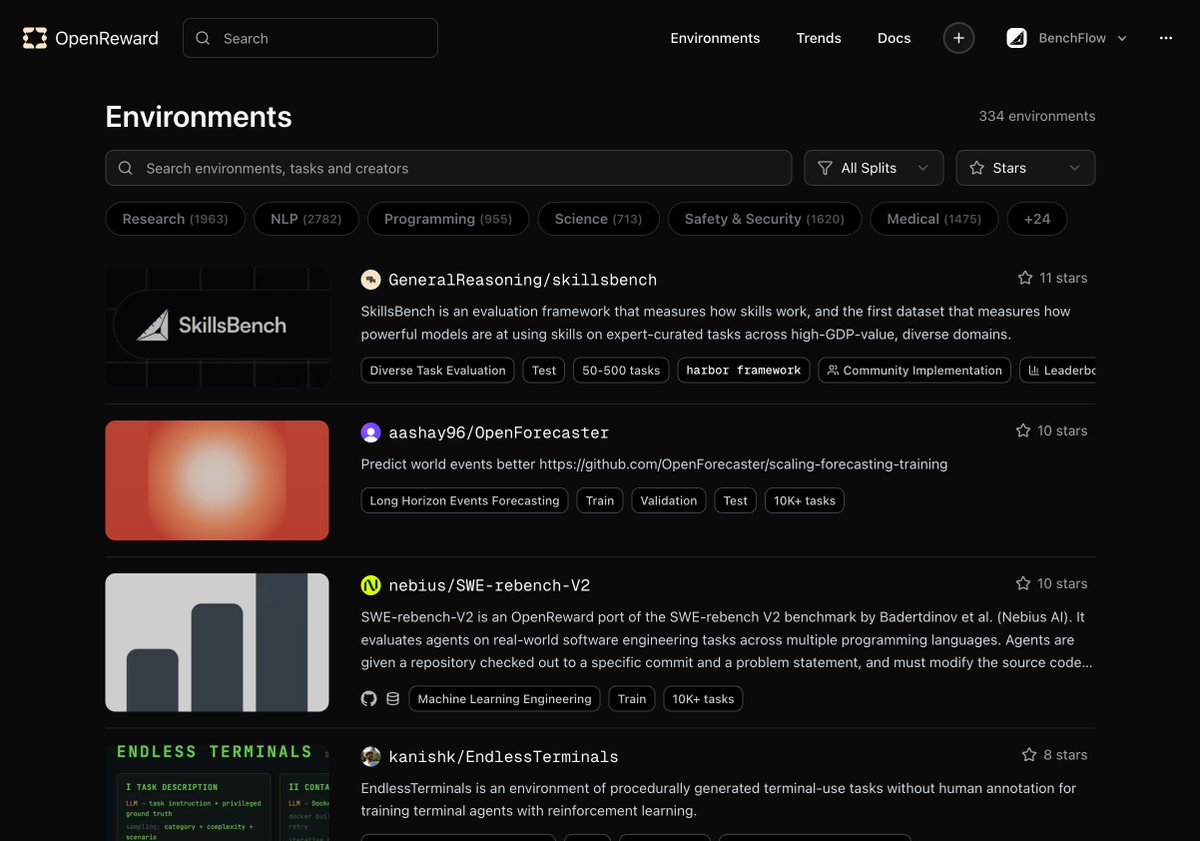Open the GitHub icon on SWE-rebench-V2
Image resolution: width=1200 pixels, height=841 pixels.
pos(369,699)
